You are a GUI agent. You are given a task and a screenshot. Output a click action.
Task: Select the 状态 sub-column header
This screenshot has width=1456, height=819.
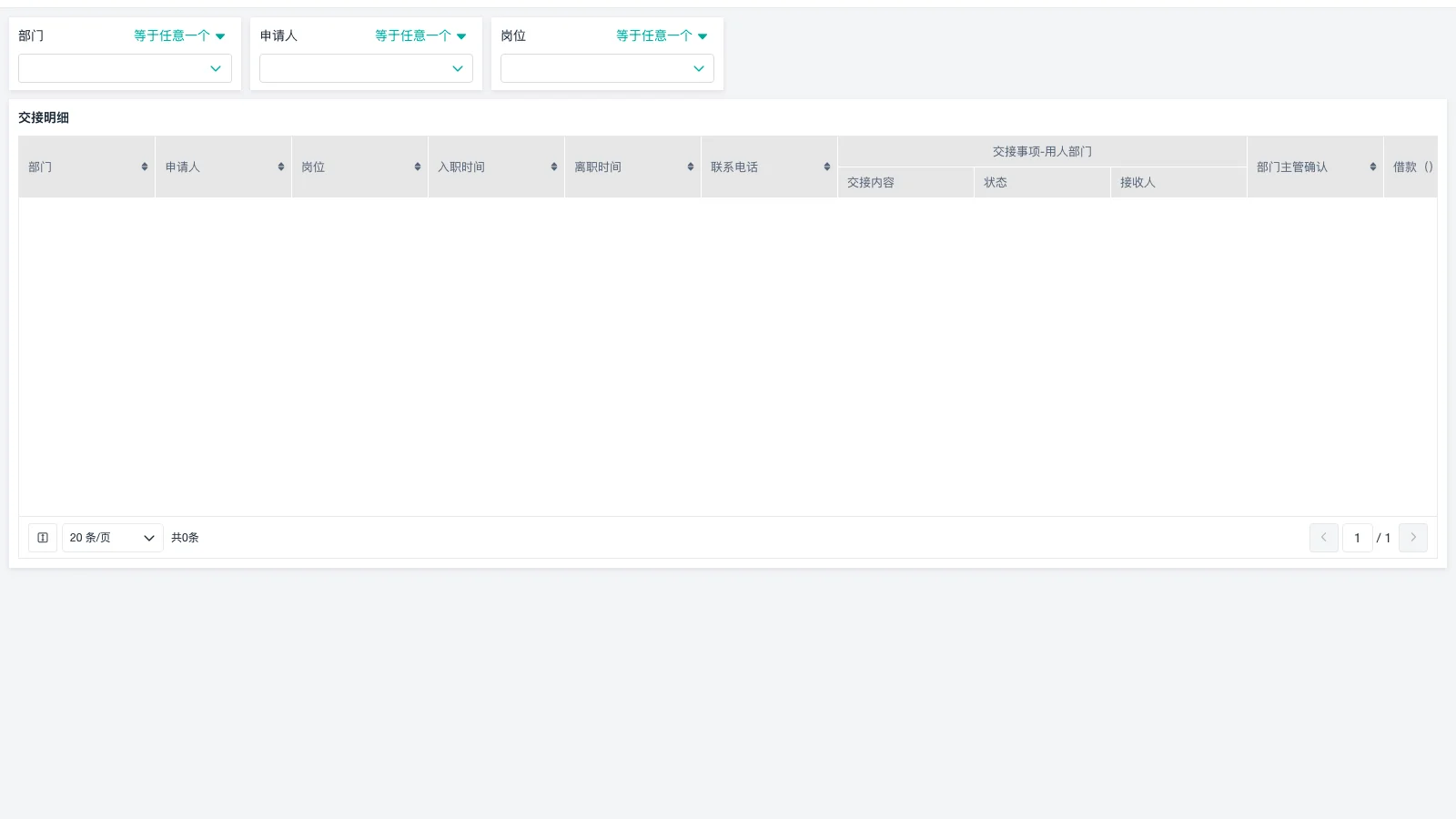1041,182
